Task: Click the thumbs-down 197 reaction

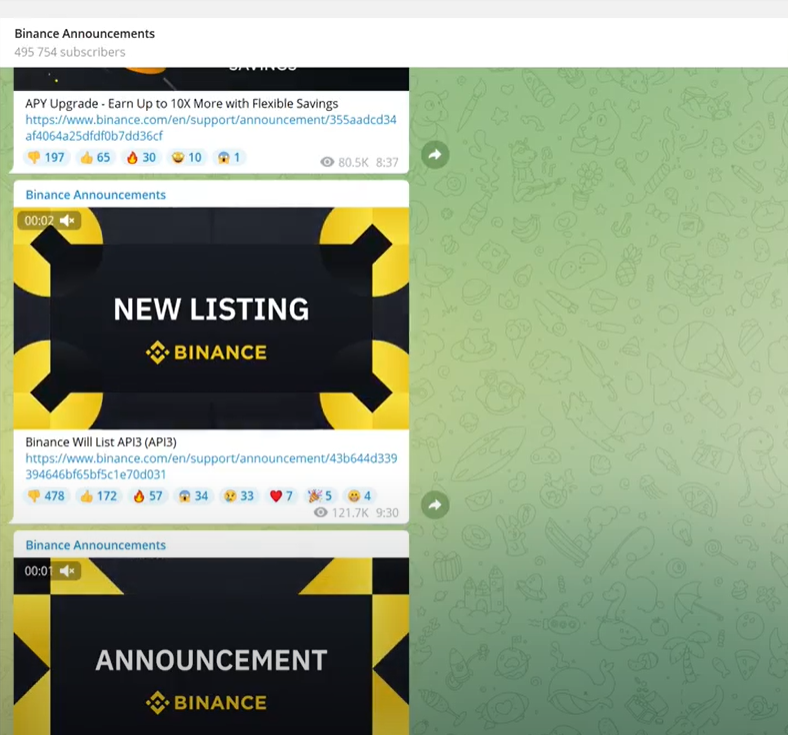Action: (46, 158)
